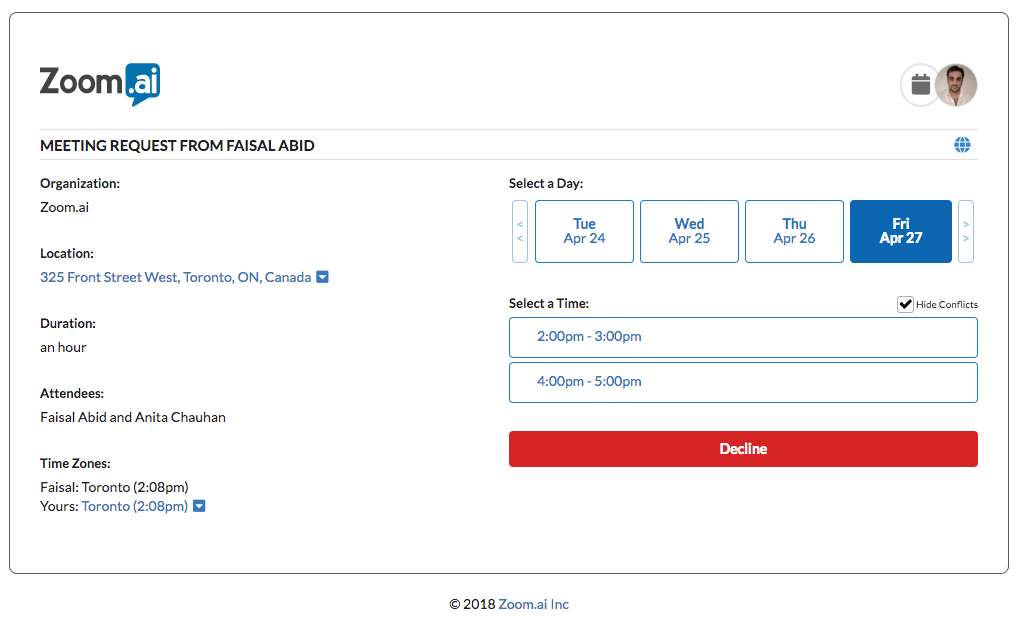Image resolution: width=1035 pixels, height=626 pixels.
Task: Click the Zoom.ai logo
Action: point(100,85)
